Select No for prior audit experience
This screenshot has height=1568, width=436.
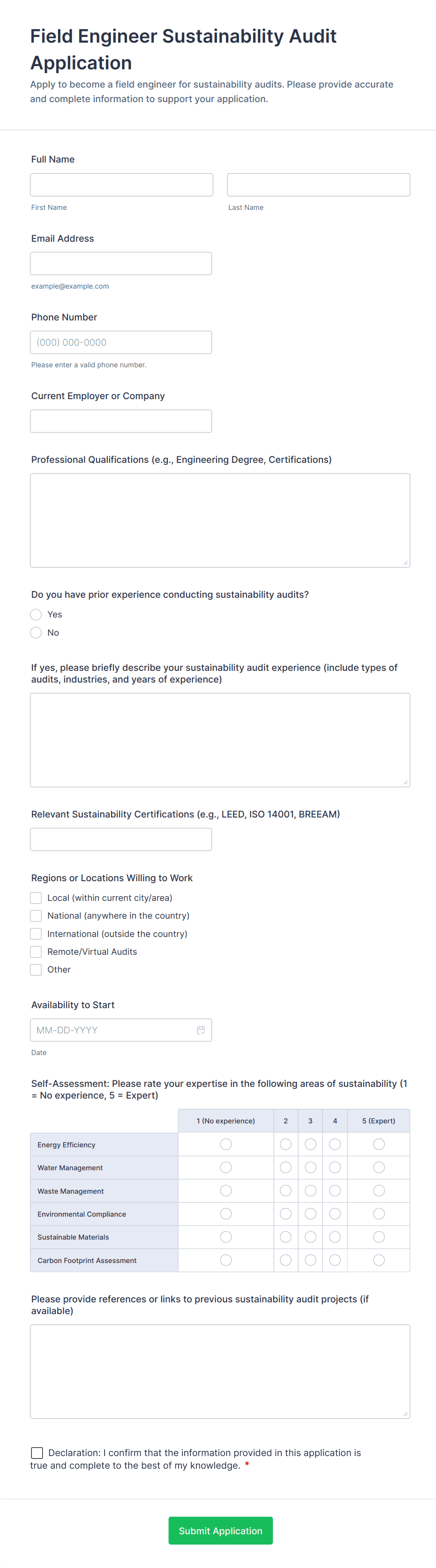click(35, 632)
